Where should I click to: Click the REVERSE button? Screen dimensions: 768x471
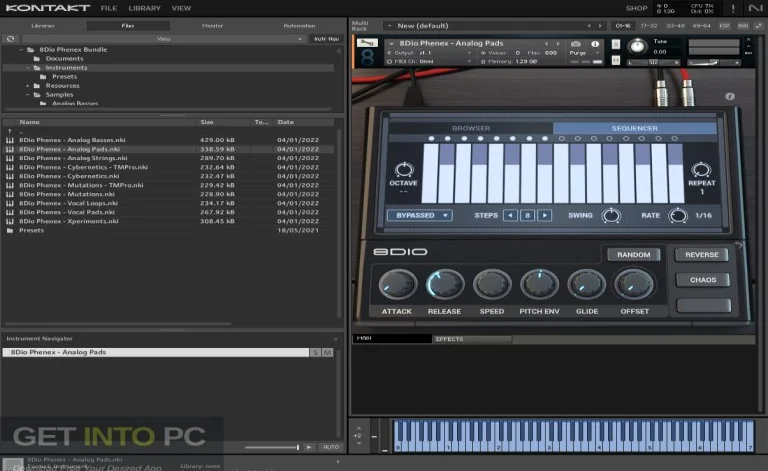(702, 255)
